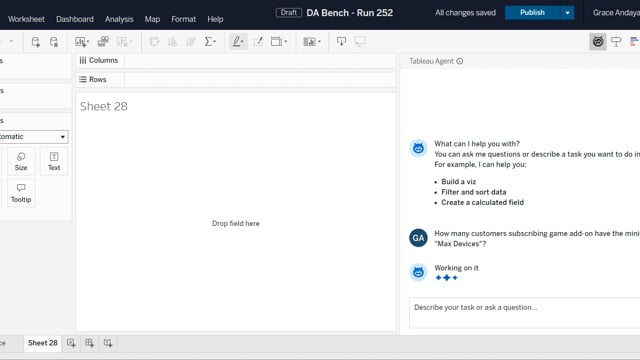640x360 pixels.
Task: Open the Analysis menu
Action: tap(119, 19)
